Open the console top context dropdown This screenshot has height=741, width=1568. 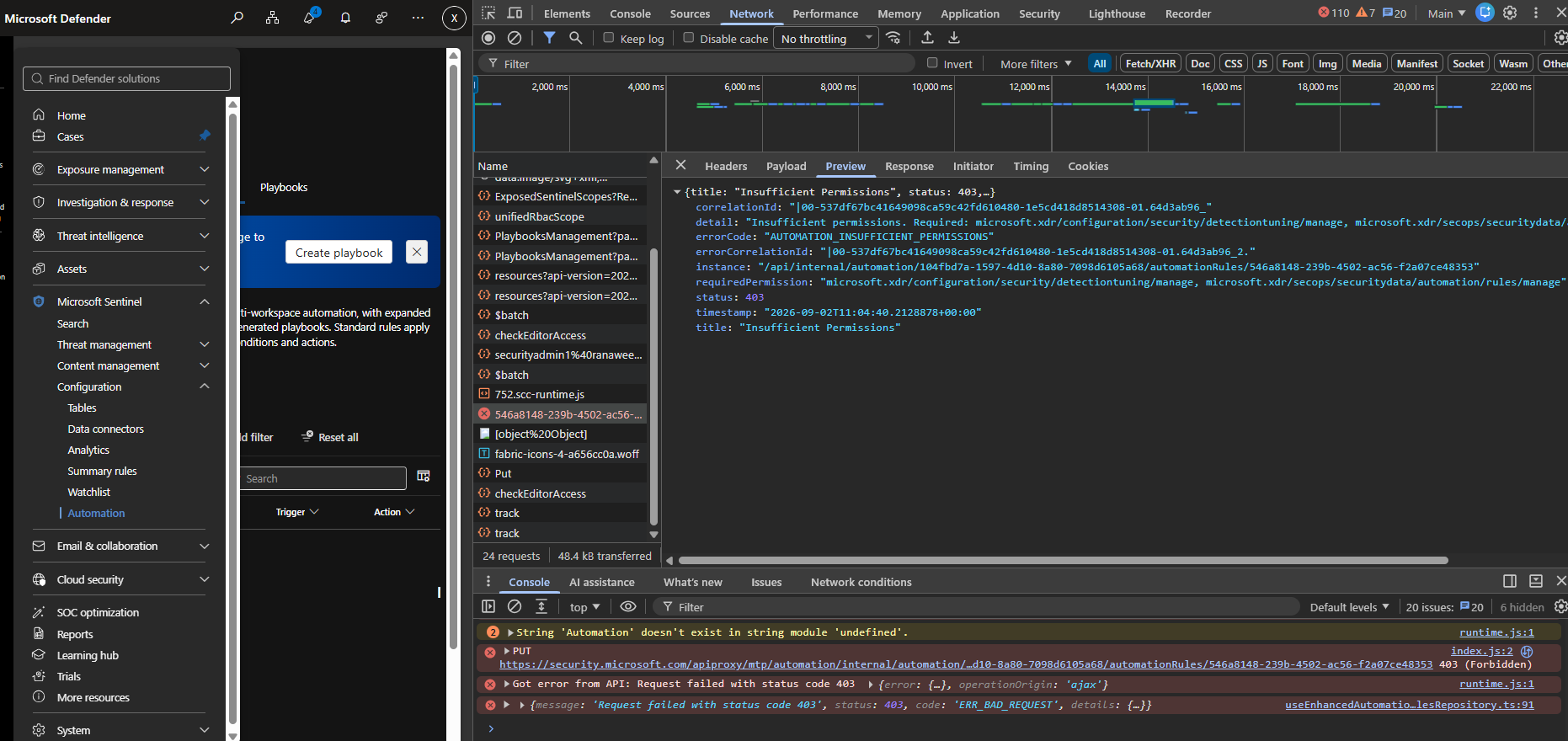tap(584, 607)
